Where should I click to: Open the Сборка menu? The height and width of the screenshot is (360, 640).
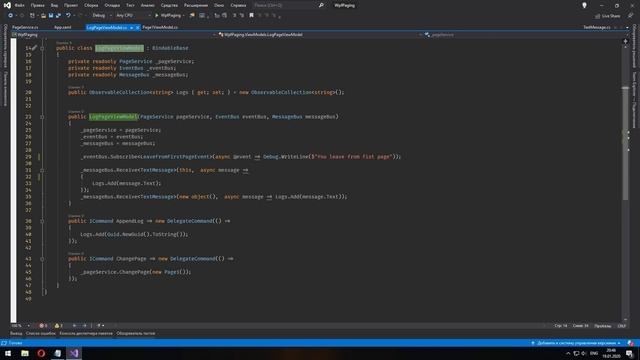[x=91, y=5]
